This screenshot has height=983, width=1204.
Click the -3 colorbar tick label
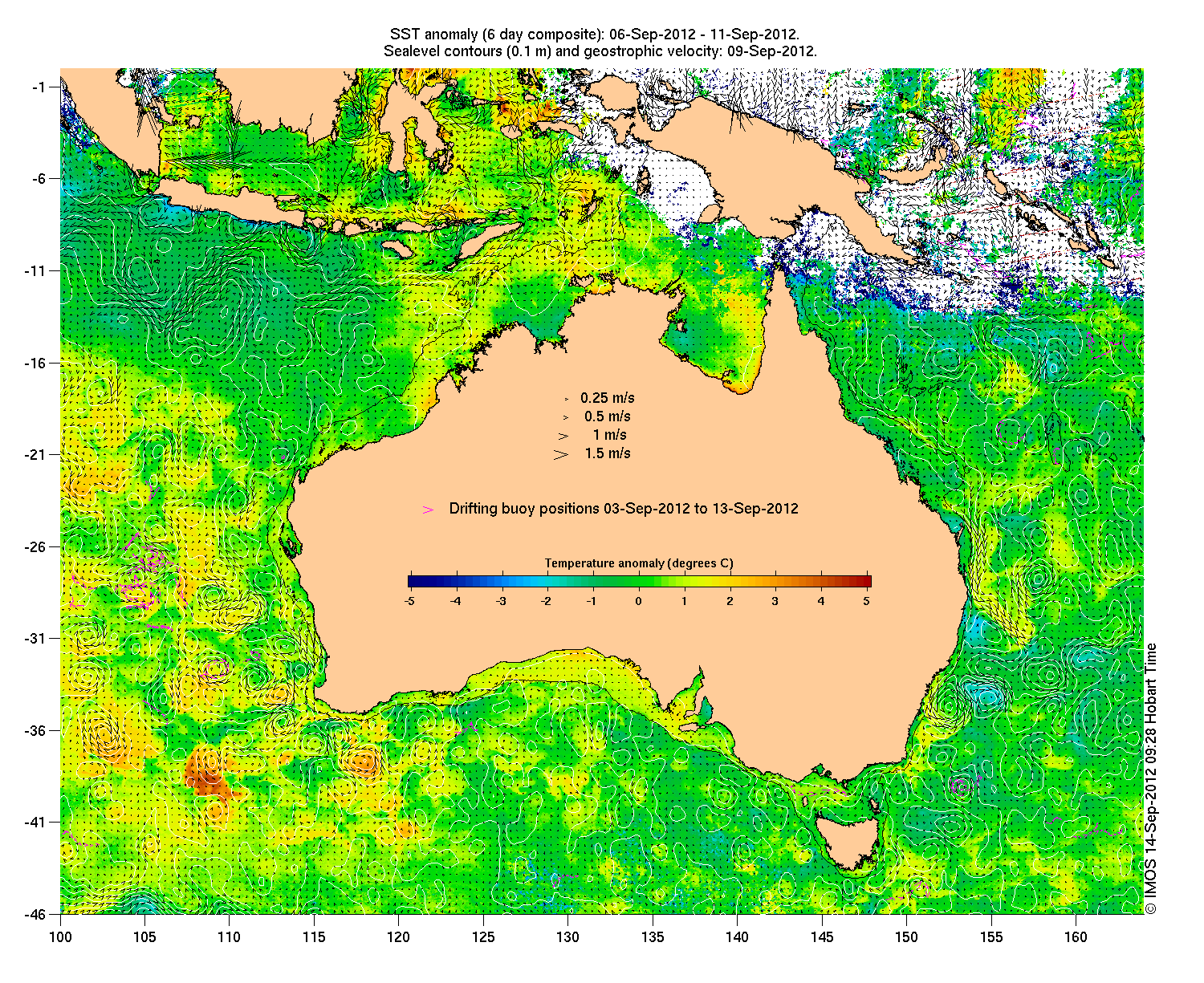point(500,600)
